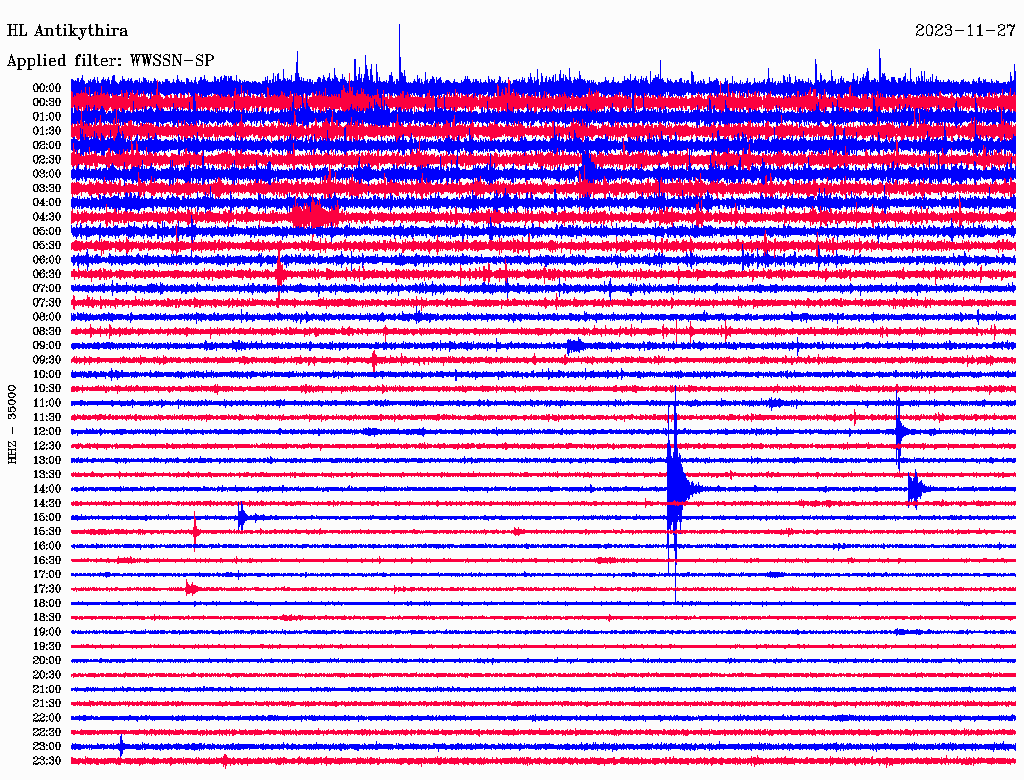The height and width of the screenshot is (780, 1024).
Task: Click the blue event spike on the 23:00 trace
Action: 121,746
